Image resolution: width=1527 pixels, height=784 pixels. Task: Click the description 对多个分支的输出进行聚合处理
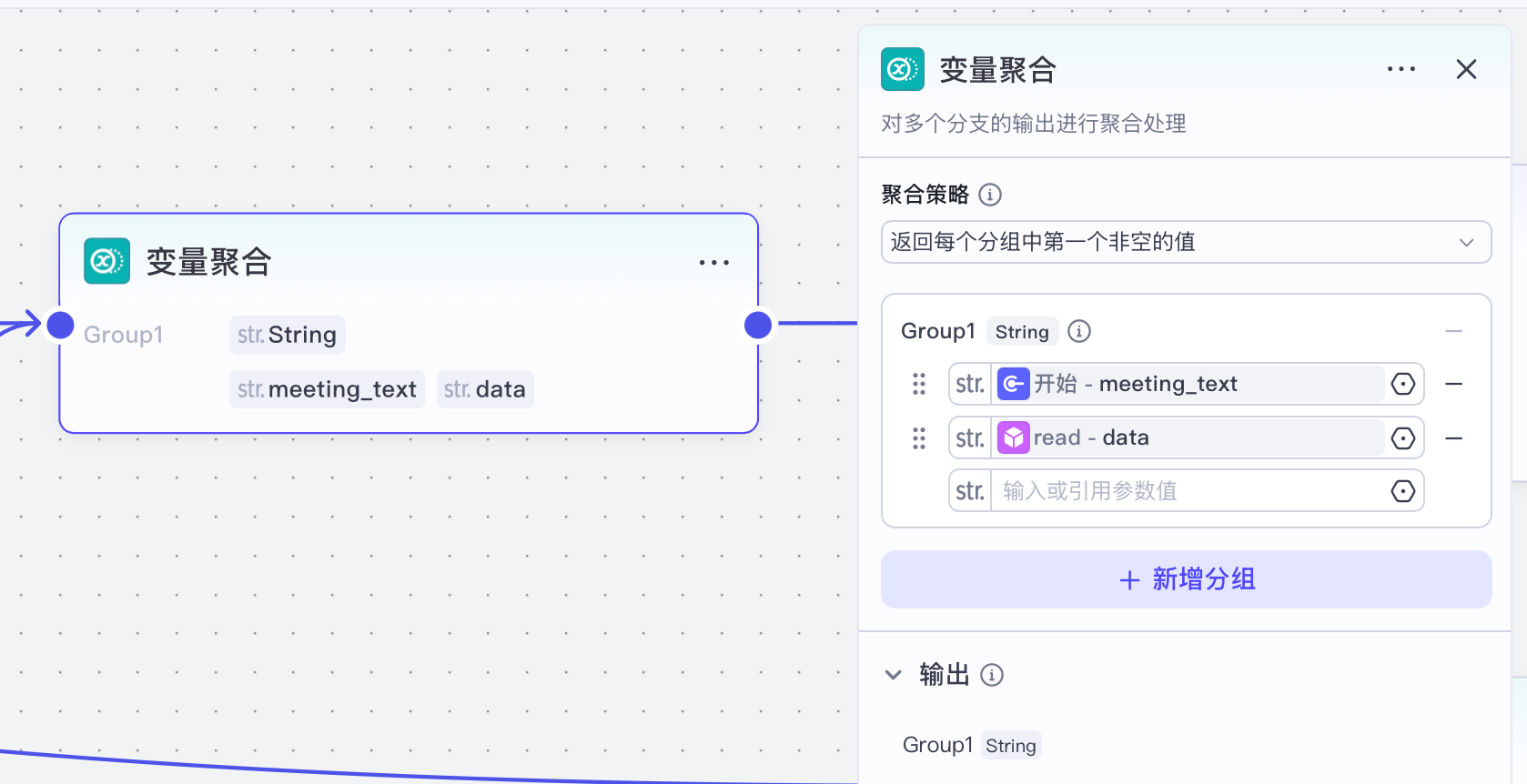[1034, 124]
